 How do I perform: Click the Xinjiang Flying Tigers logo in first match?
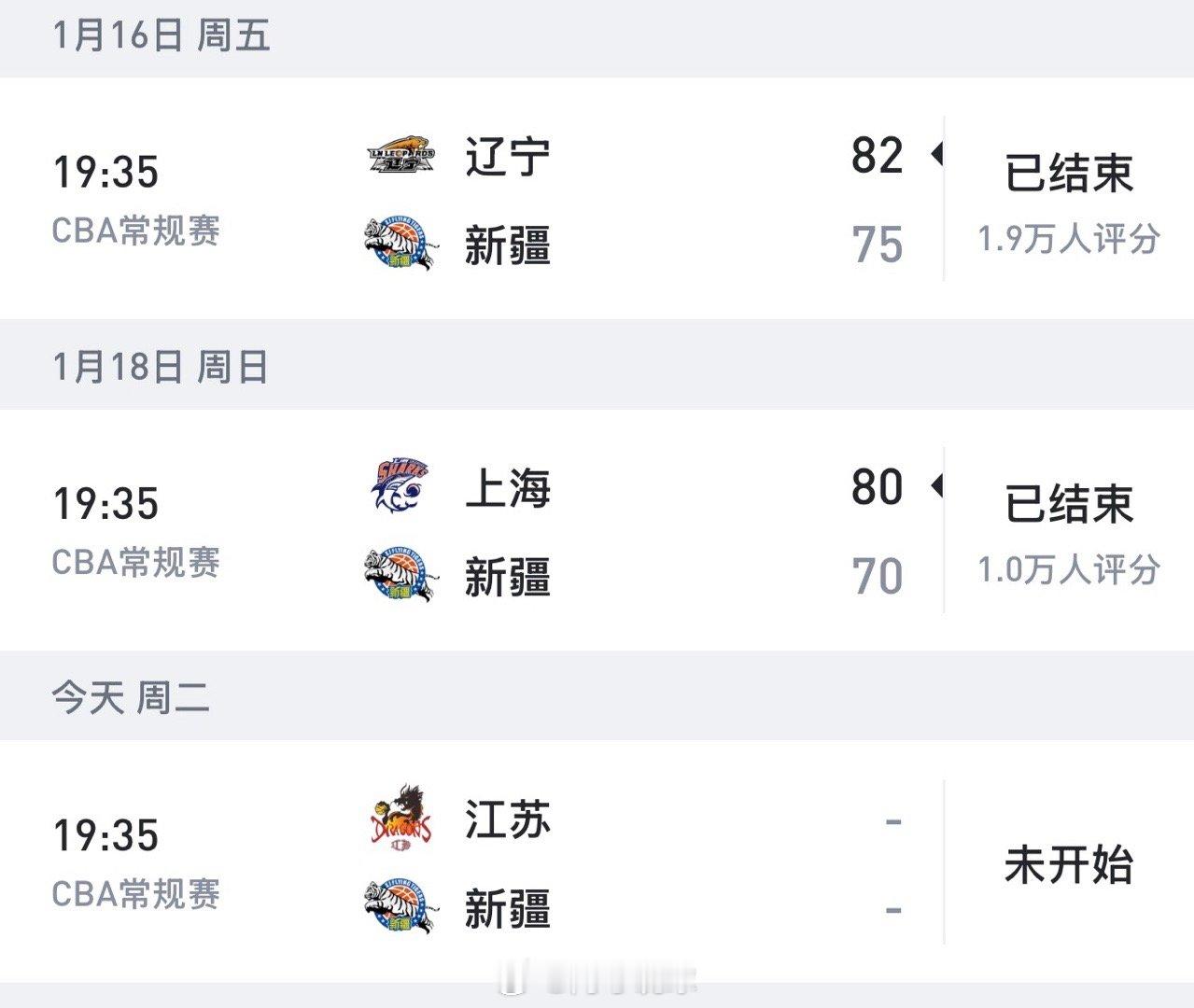[x=402, y=245]
